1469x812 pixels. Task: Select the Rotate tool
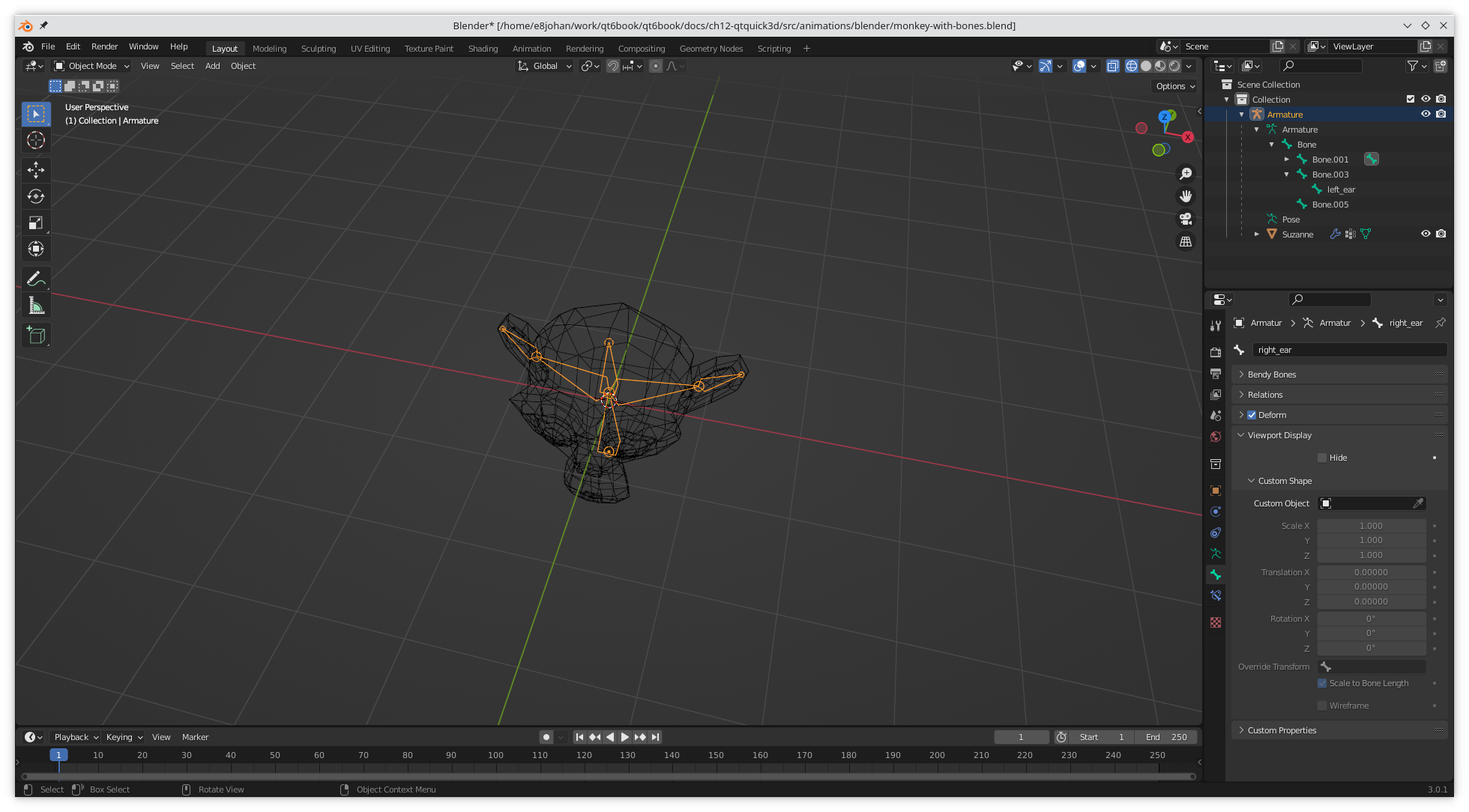pos(36,196)
